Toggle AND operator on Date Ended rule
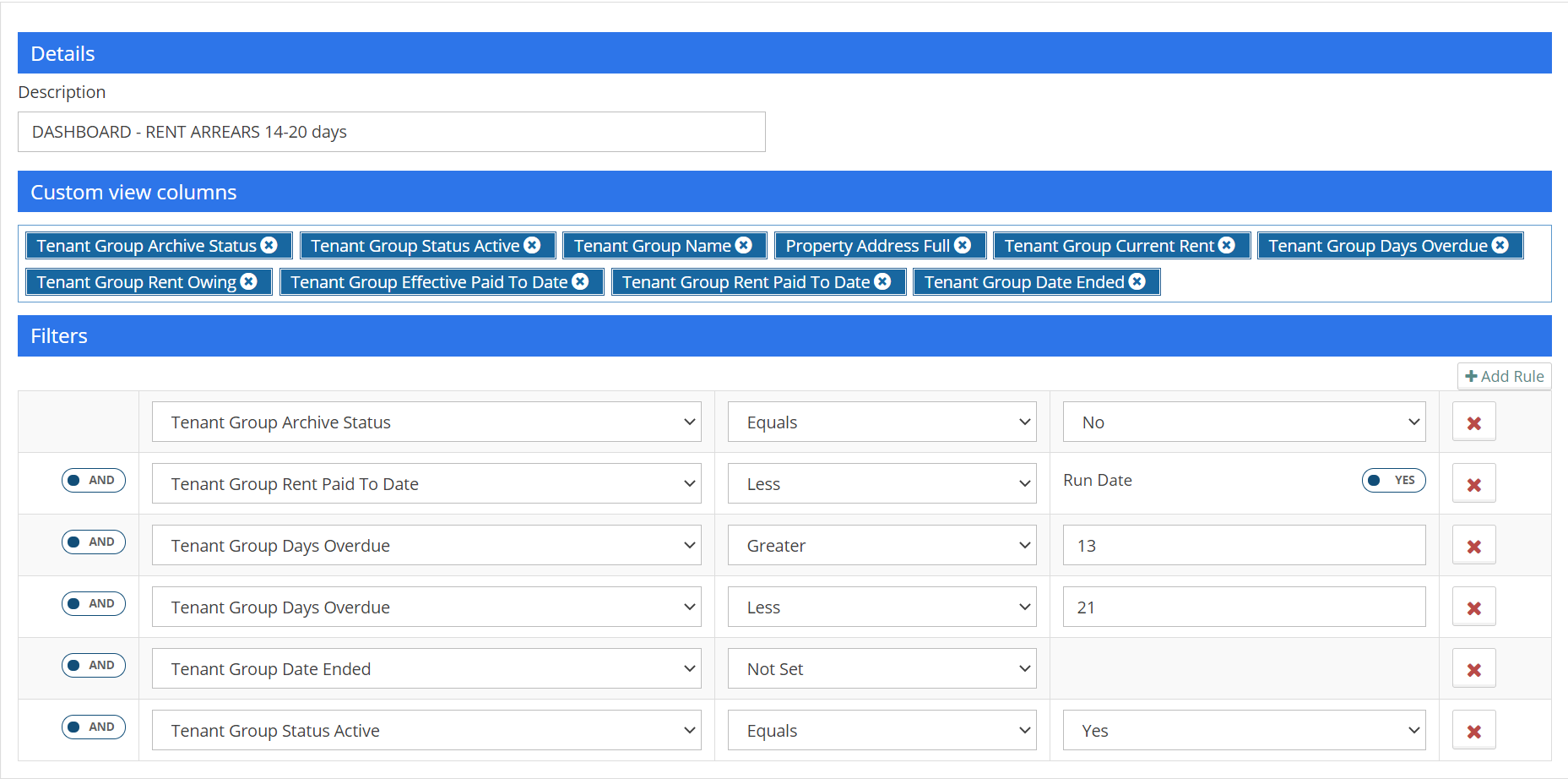Viewport: 1568px width, 779px height. [94, 665]
